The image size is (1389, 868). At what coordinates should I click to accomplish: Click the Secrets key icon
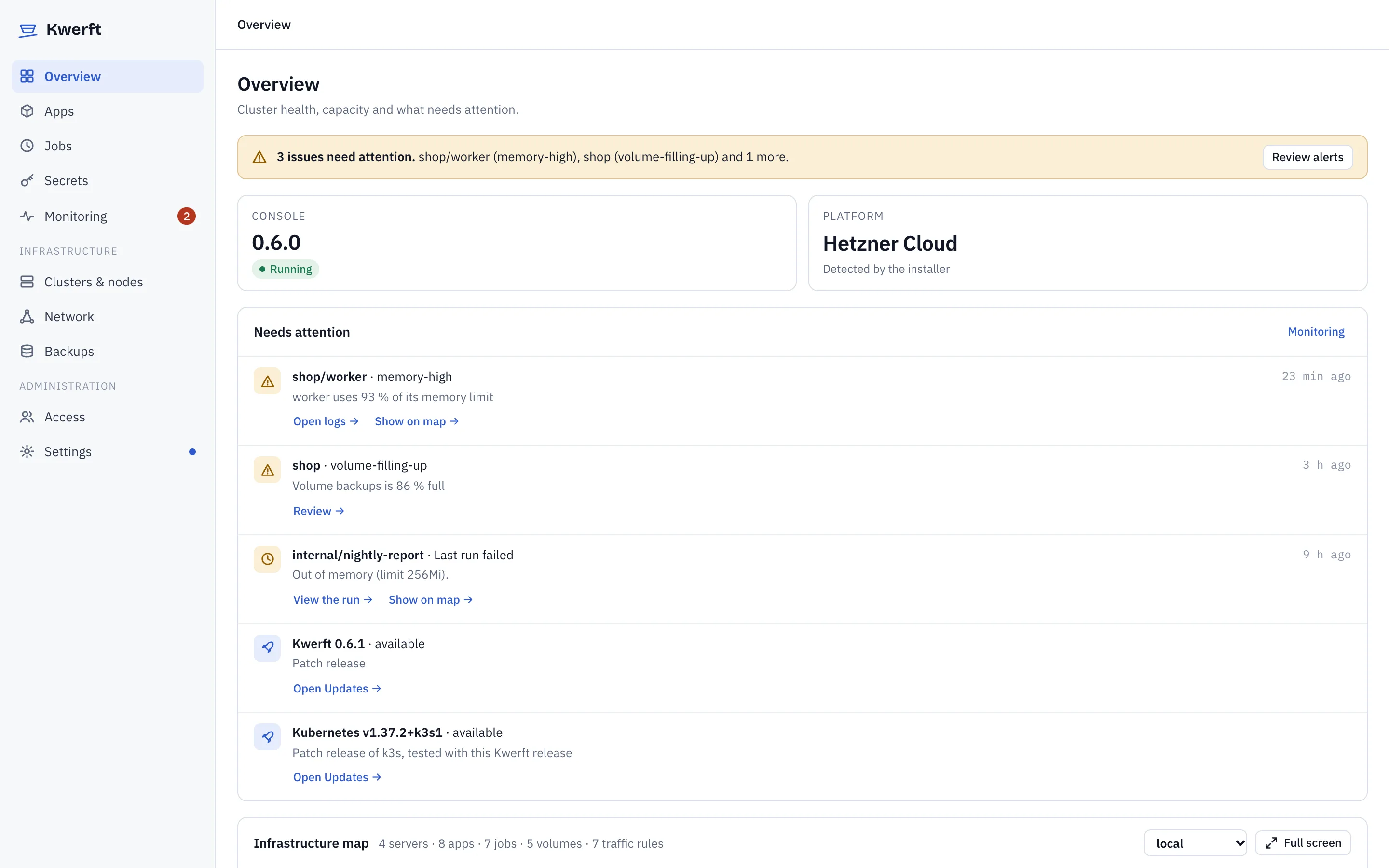(27, 180)
